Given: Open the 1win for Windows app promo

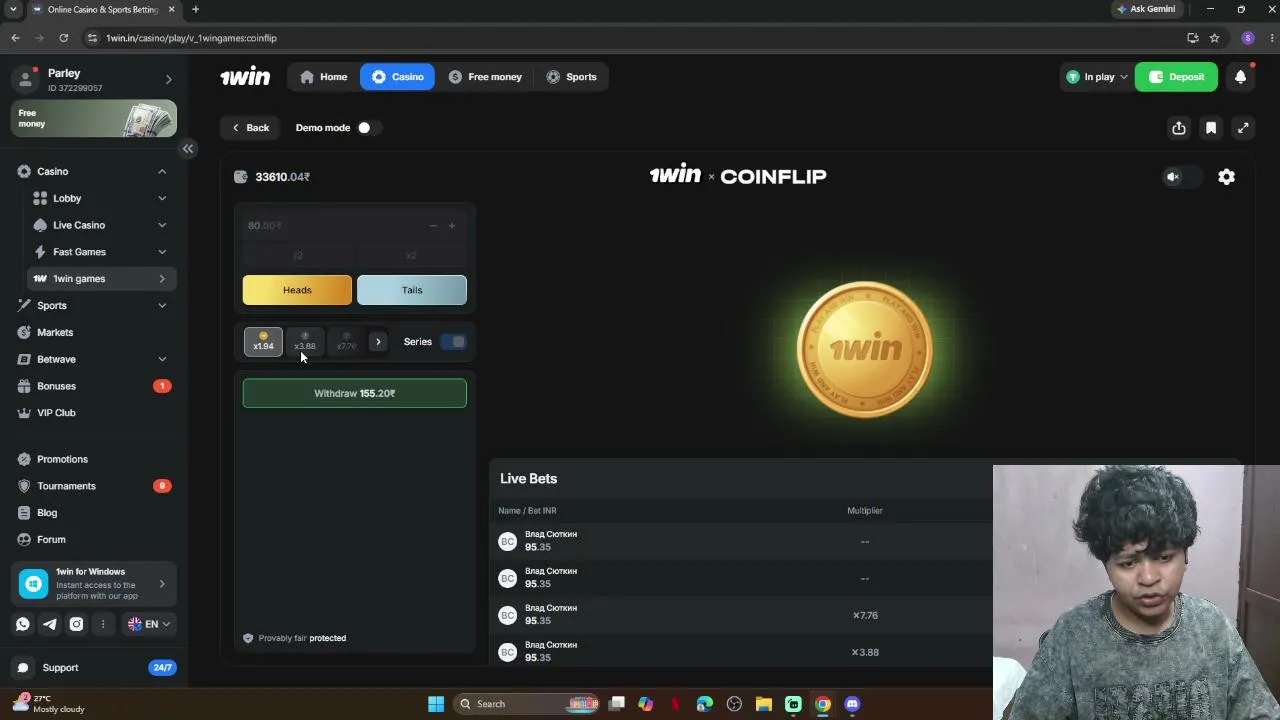Looking at the screenshot, I should (x=94, y=584).
